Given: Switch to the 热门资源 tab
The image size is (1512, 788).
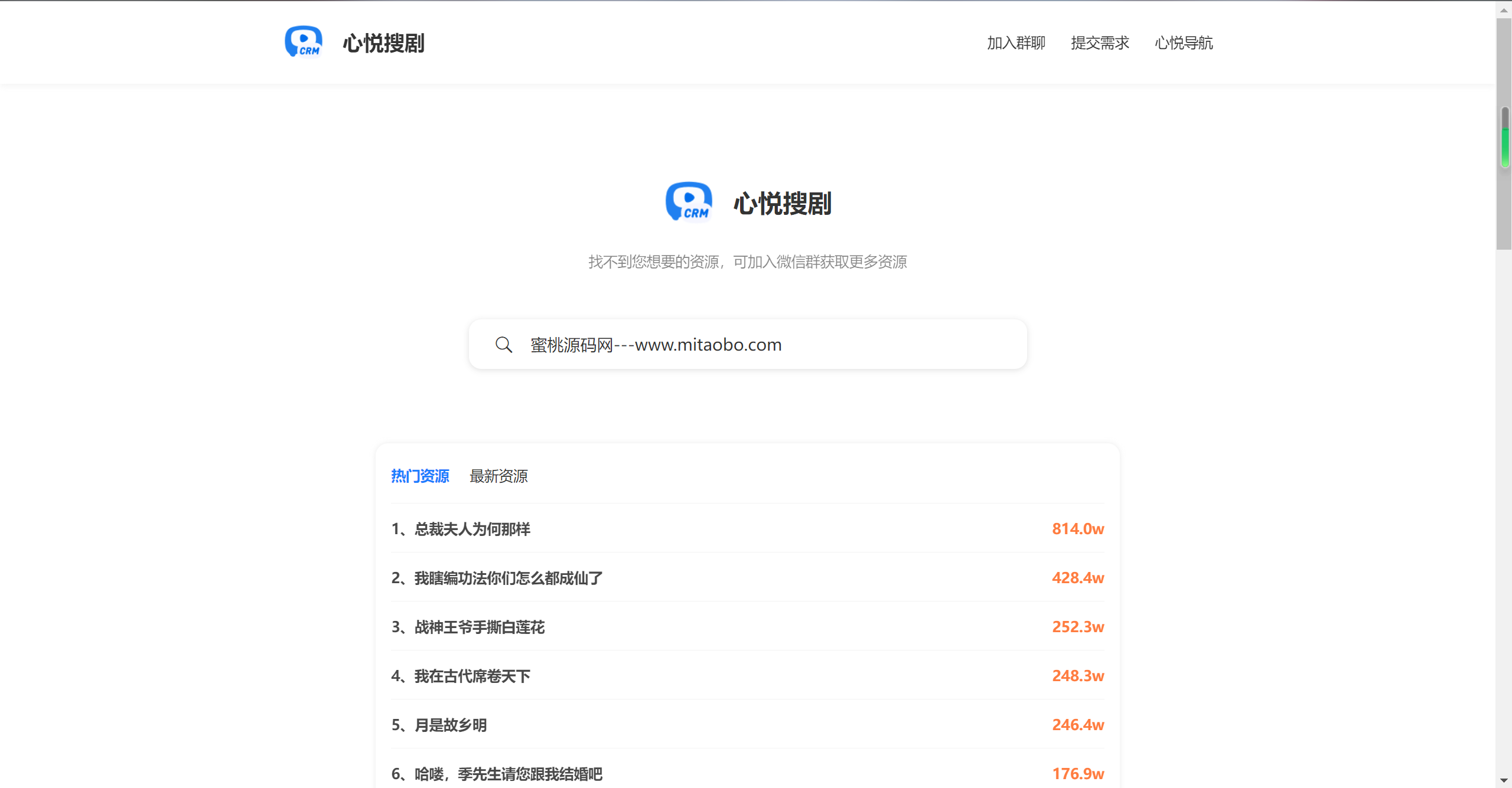Looking at the screenshot, I should click(420, 476).
